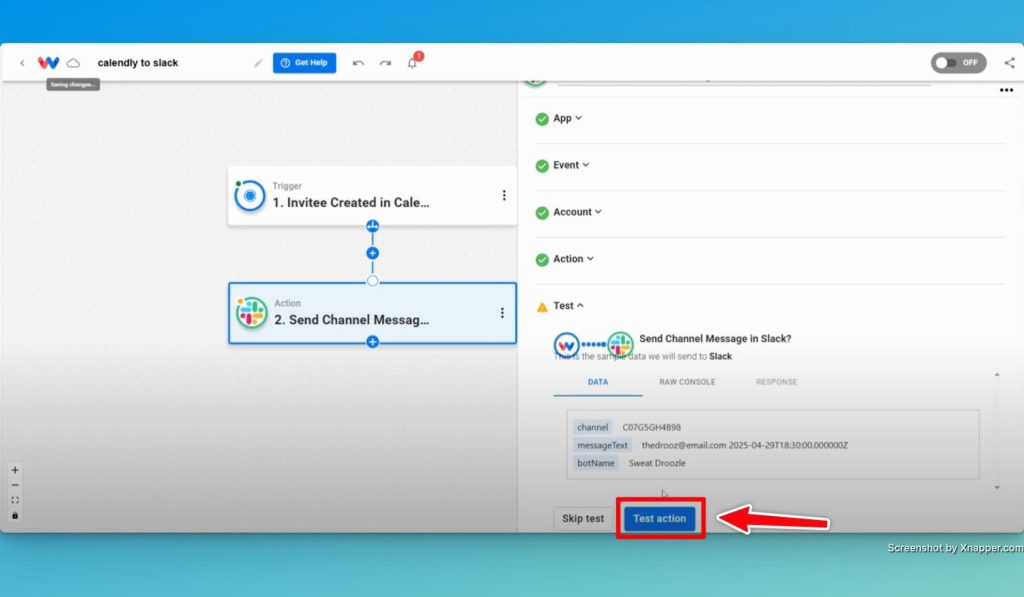
Task: Redo the last change
Action: click(385, 63)
